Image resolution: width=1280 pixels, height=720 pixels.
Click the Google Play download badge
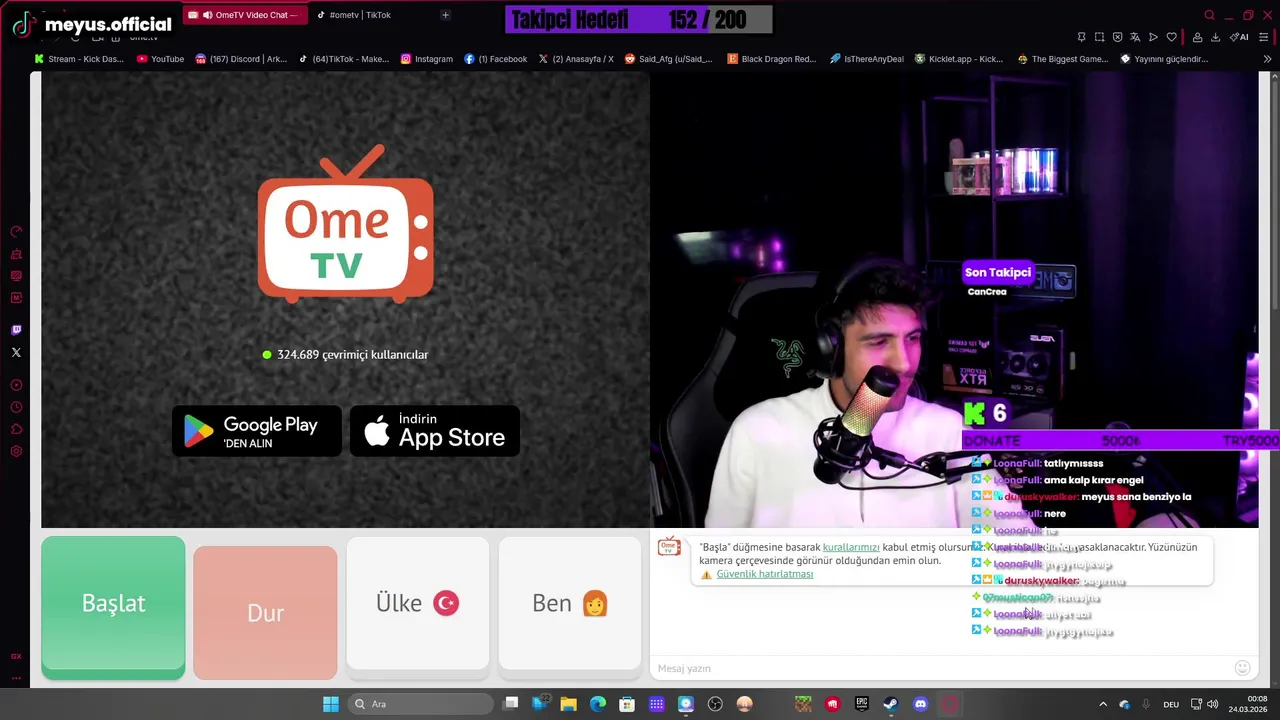tap(256, 431)
